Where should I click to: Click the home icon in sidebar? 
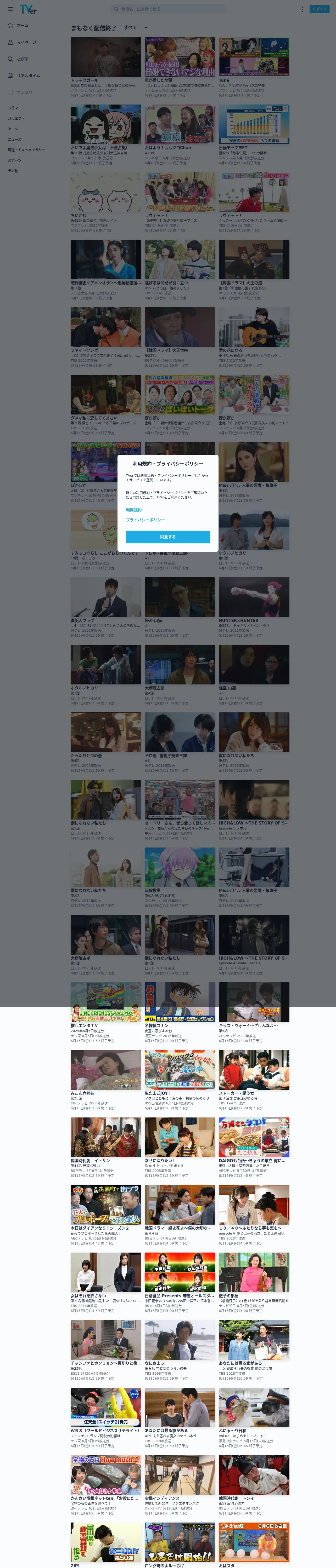point(10,26)
